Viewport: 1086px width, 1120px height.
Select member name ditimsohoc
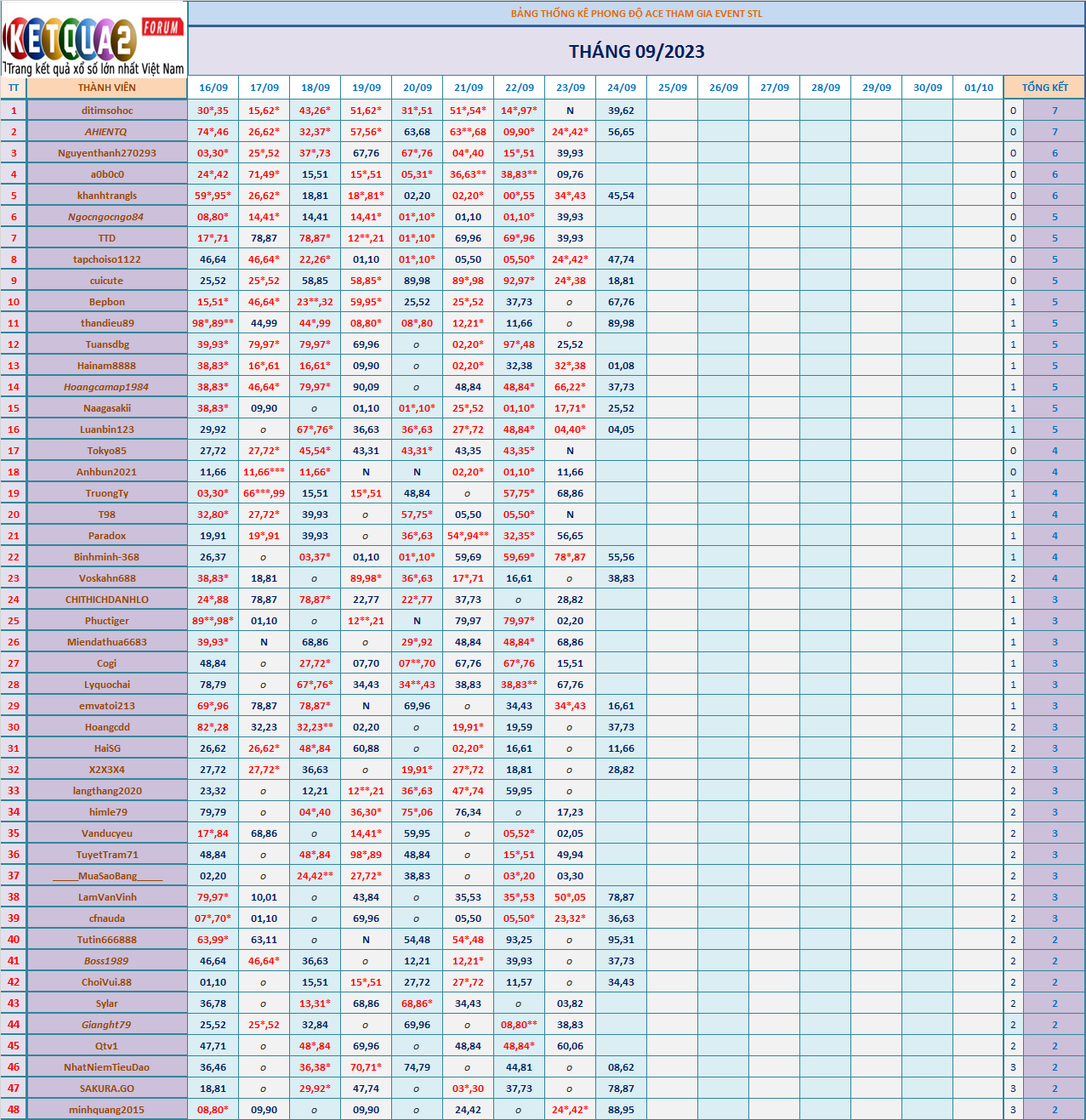[x=107, y=111]
